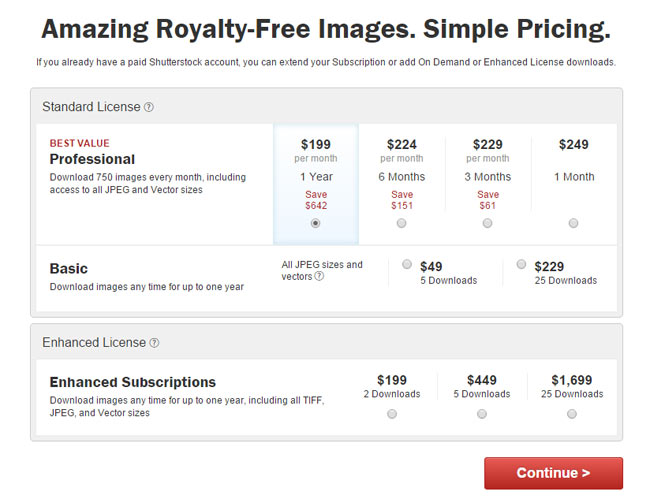Select the $224 per month 6 Months plan
This screenshot has height=499, width=650.
[401, 223]
